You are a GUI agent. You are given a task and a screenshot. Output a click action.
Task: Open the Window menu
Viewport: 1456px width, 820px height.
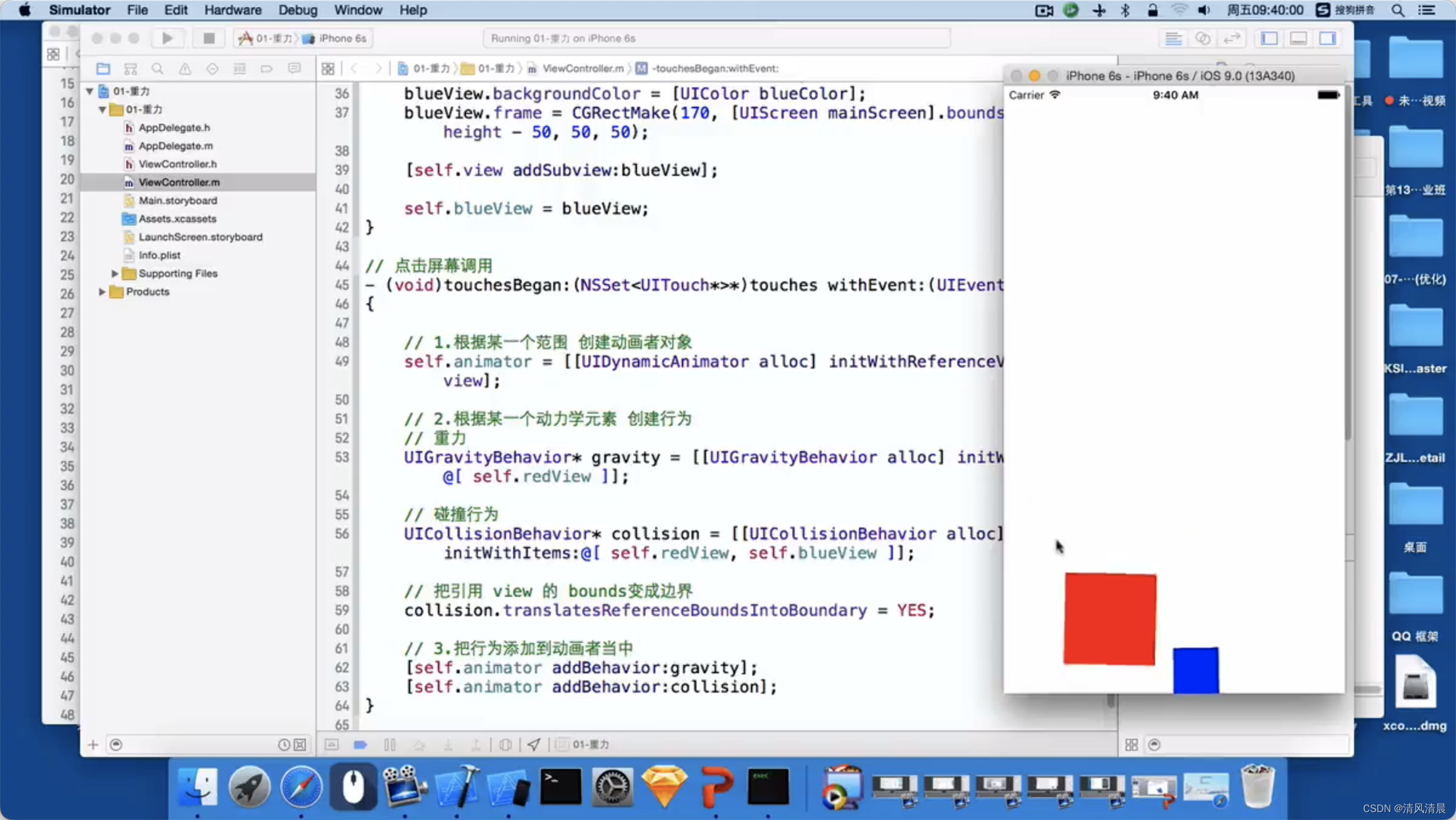358,10
